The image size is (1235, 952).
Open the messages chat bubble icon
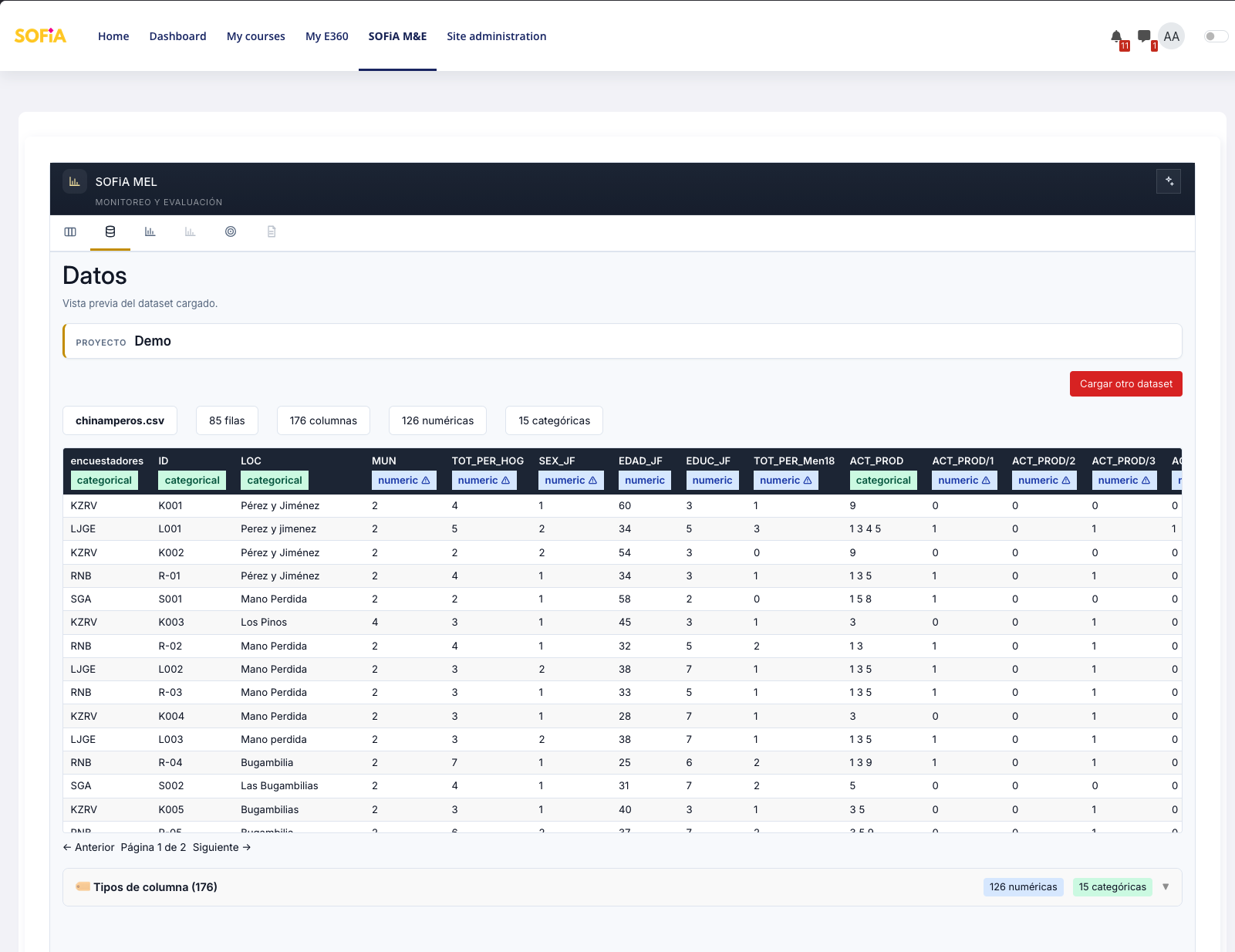point(1144,36)
